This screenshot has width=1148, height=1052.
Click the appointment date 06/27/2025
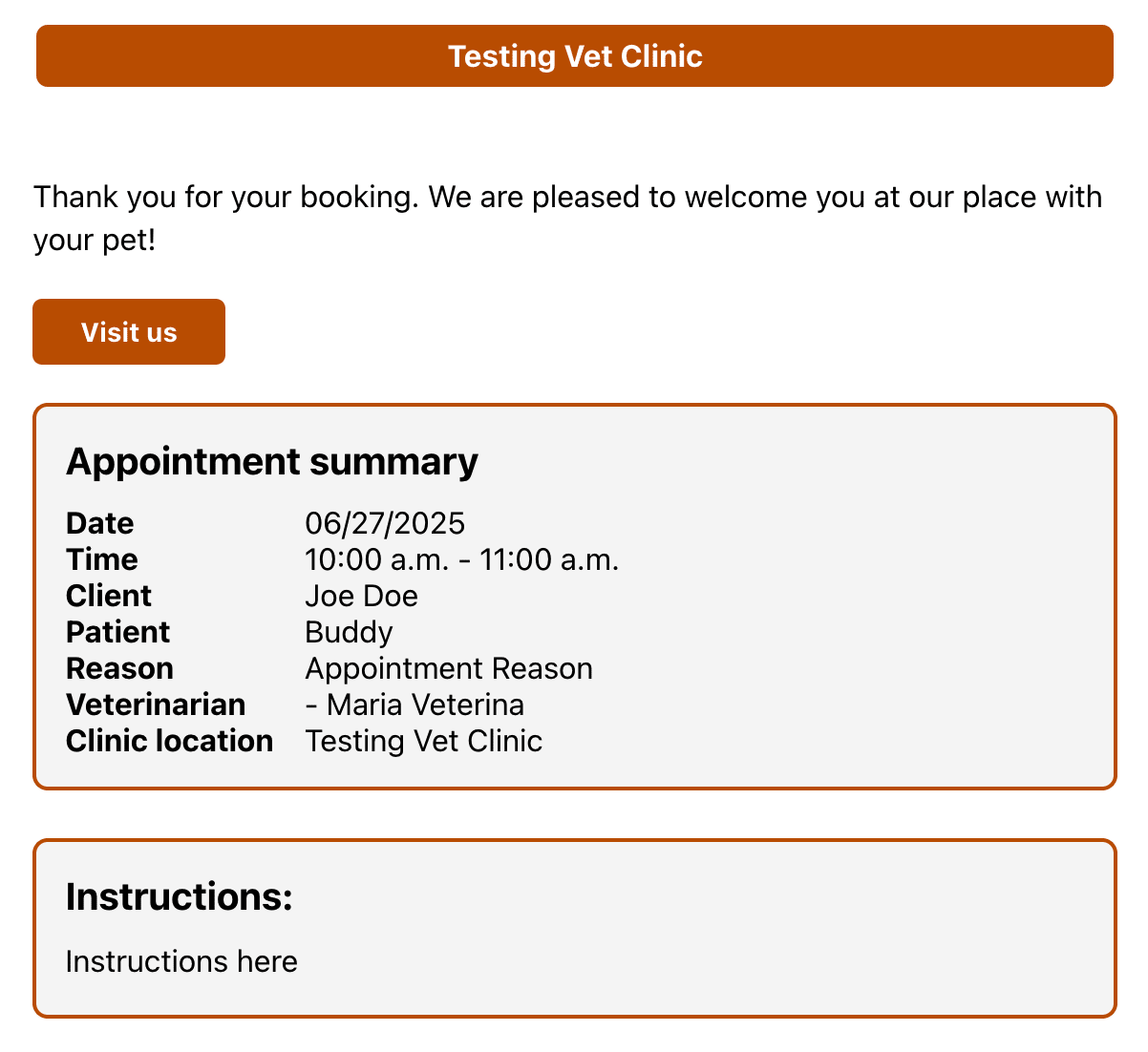tap(385, 523)
